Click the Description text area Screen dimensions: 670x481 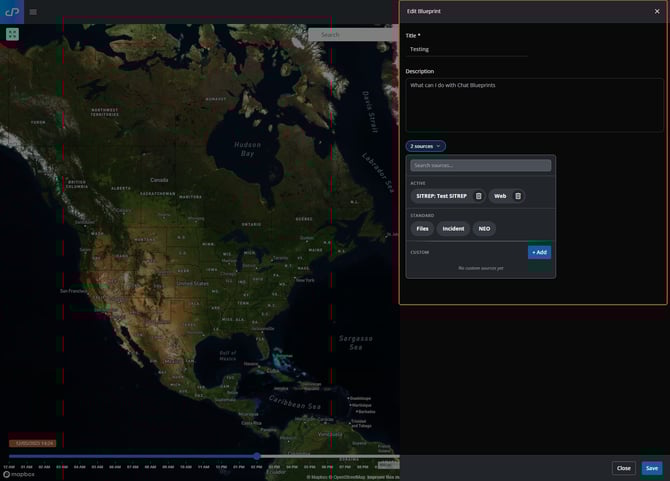533,104
